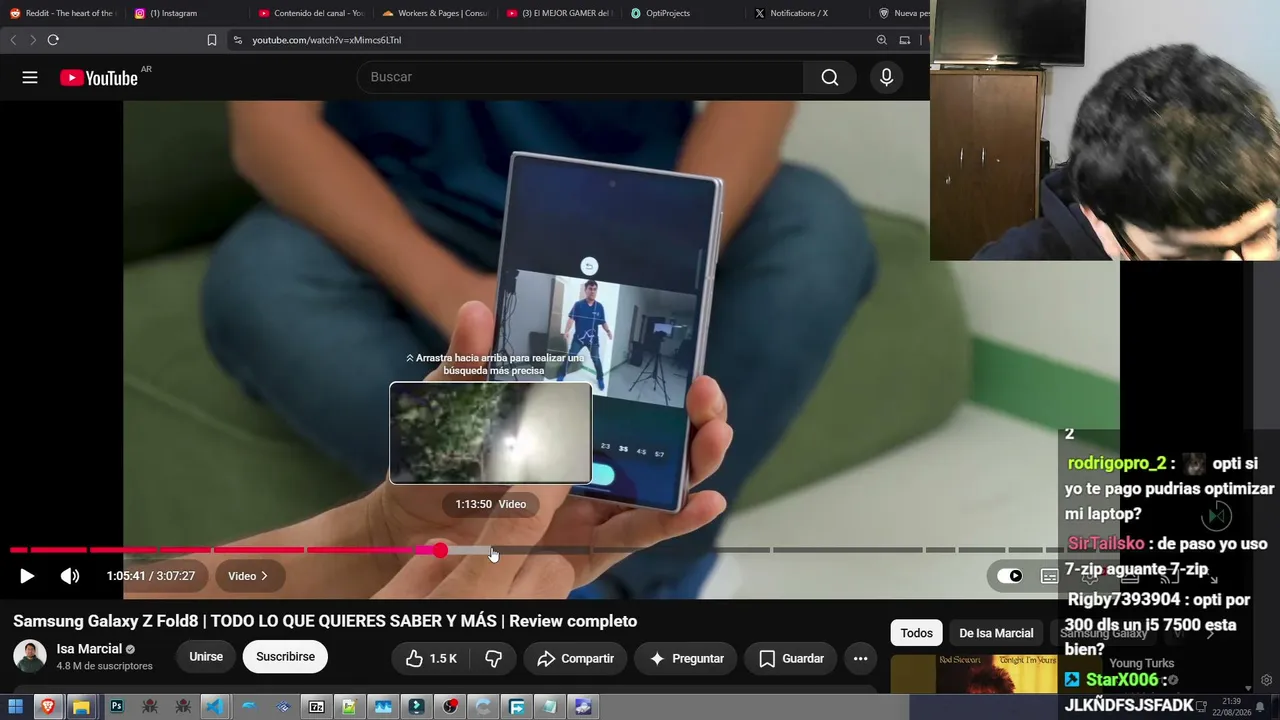The width and height of the screenshot is (1280, 720).
Task: Click the seek preview thumbnail above the progress bar
Action: pyautogui.click(x=490, y=433)
